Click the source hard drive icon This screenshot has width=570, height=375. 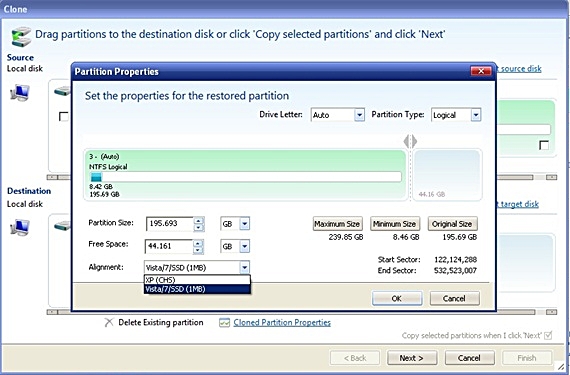point(62,91)
